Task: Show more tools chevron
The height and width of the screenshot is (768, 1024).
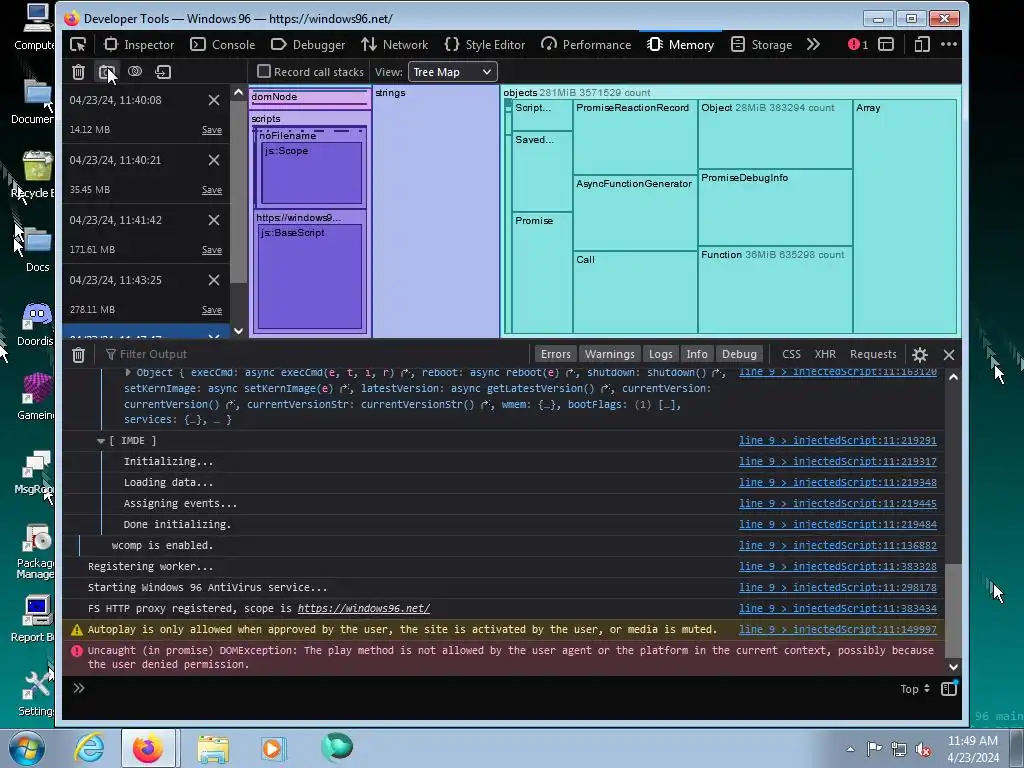Action: (x=813, y=44)
